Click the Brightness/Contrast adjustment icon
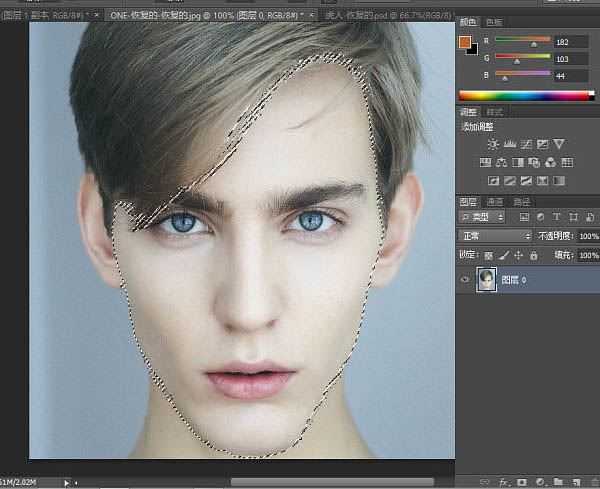This screenshot has height=489, width=600. pos(492,145)
